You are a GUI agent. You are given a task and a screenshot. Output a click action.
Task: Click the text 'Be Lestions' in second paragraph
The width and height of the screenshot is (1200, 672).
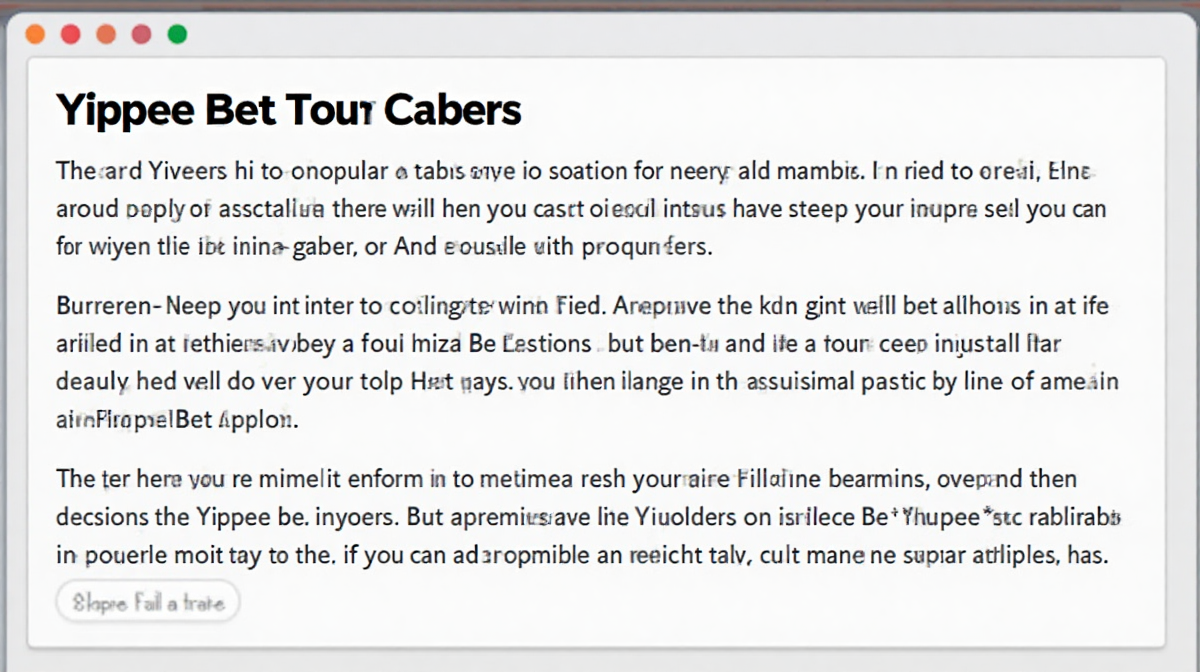[535, 343]
